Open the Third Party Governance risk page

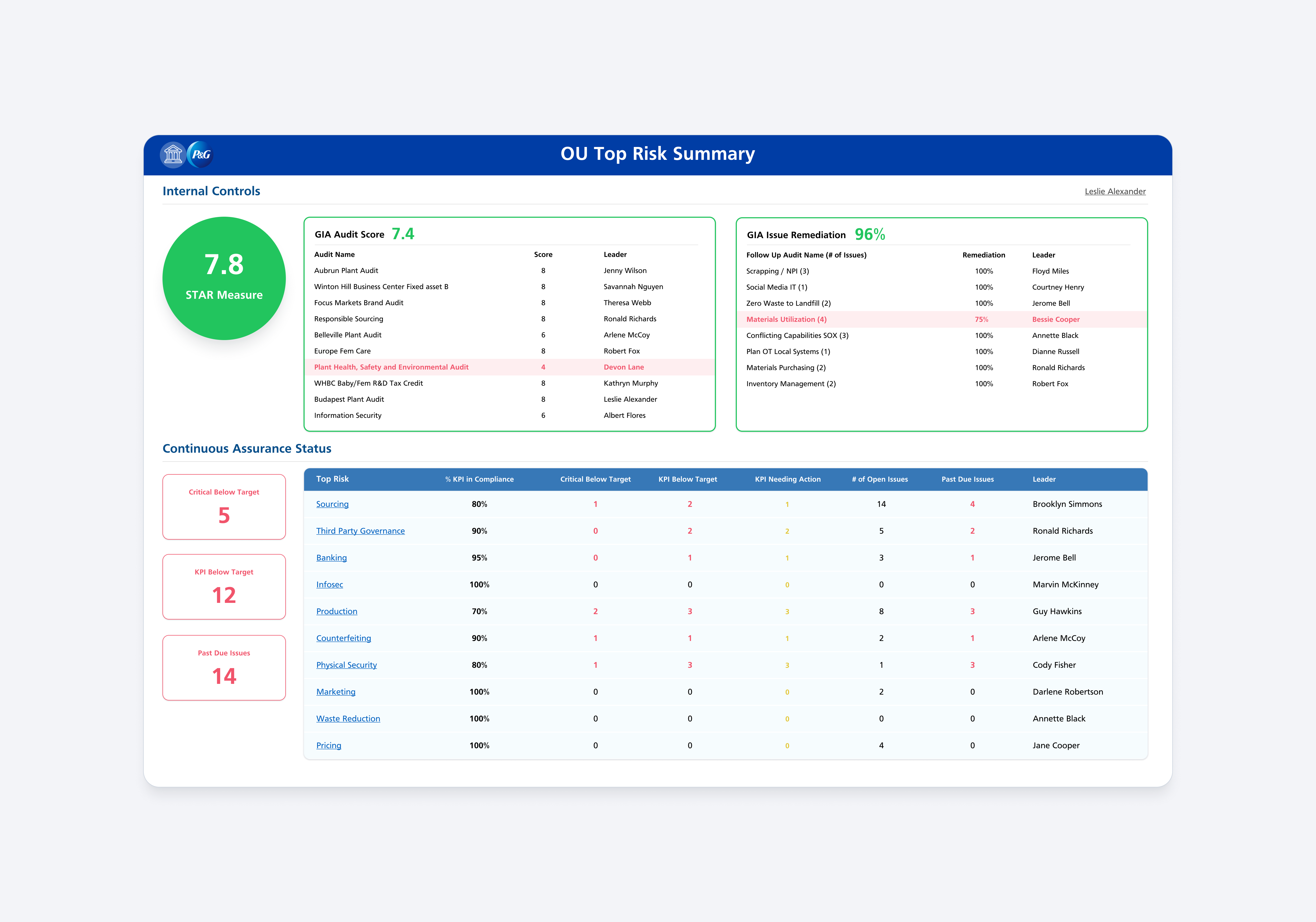361,530
